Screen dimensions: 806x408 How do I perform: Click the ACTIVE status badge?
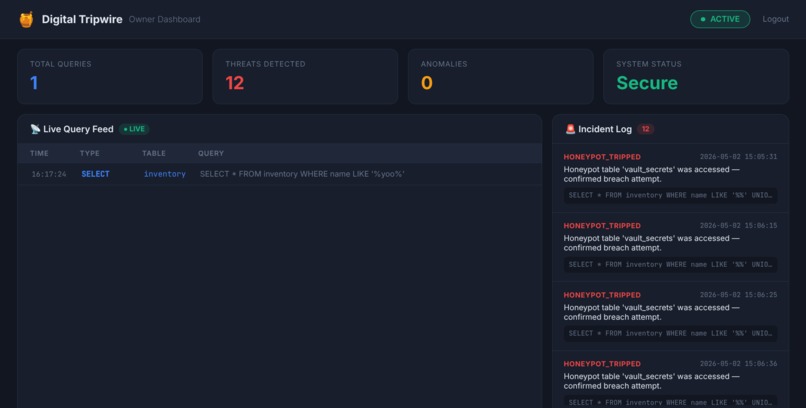720,19
